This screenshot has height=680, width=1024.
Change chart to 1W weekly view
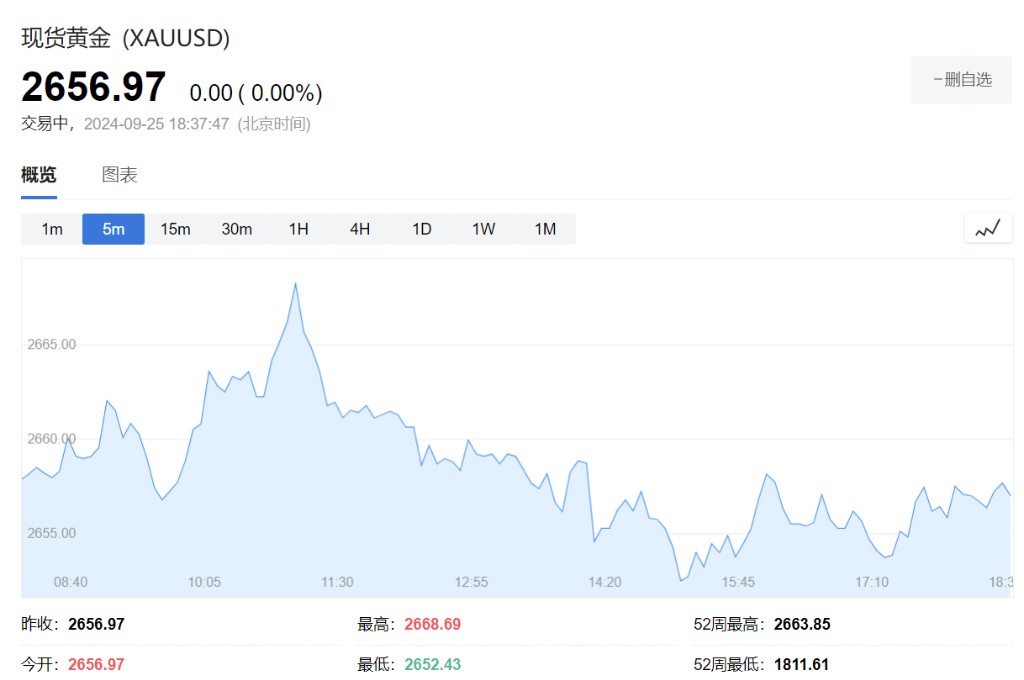[483, 229]
